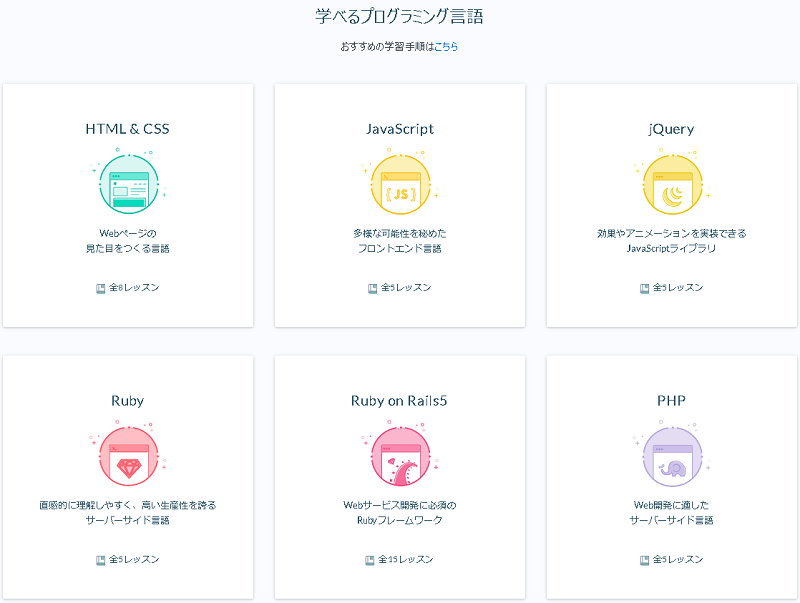Image resolution: width=800 pixels, height=603 pixels.
Task: Click the Ruby on Rails5 pink icon
Action: click(401, 456)
